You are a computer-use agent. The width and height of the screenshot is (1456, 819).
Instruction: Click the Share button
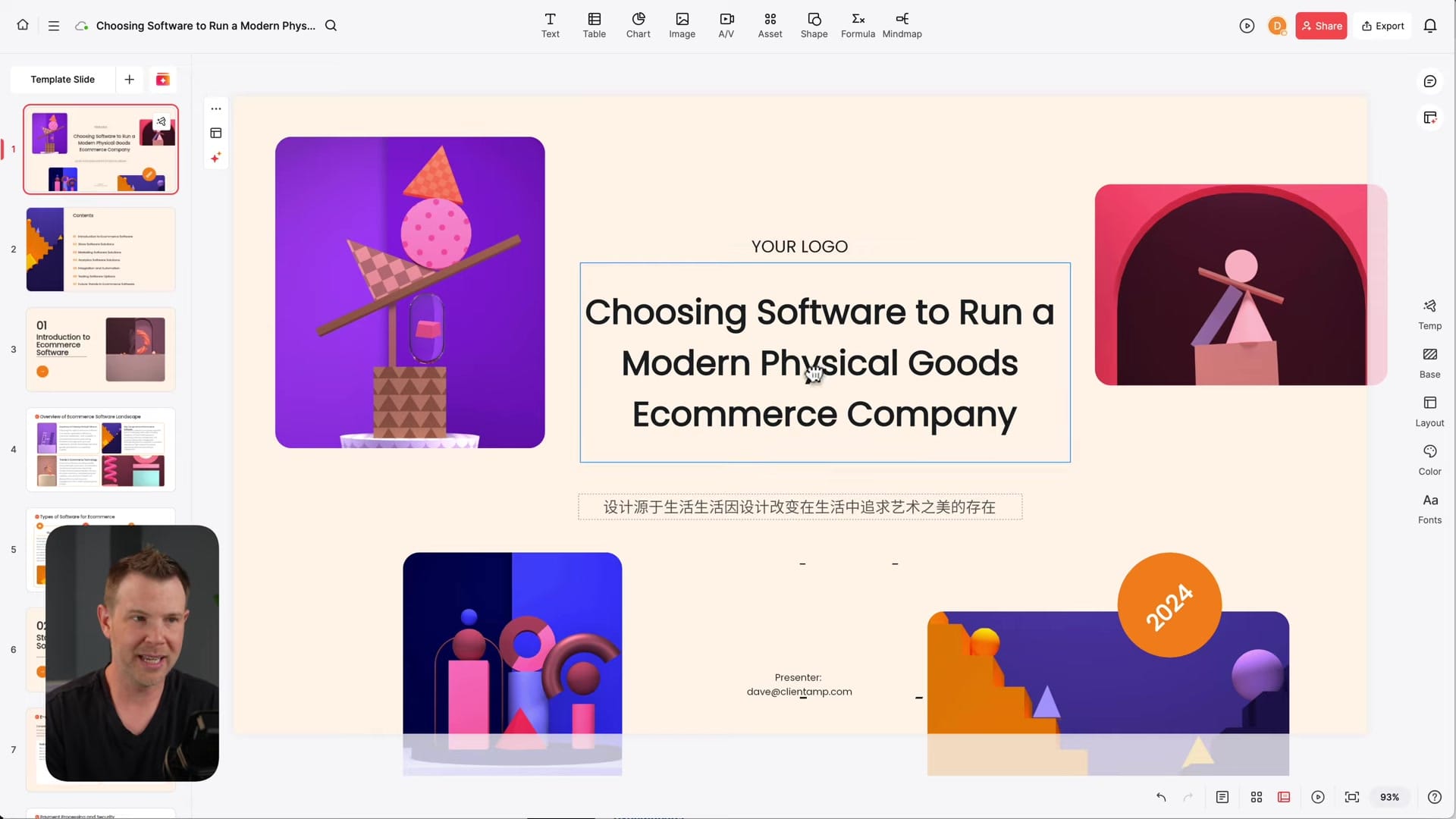click(x=1321, y=26)
